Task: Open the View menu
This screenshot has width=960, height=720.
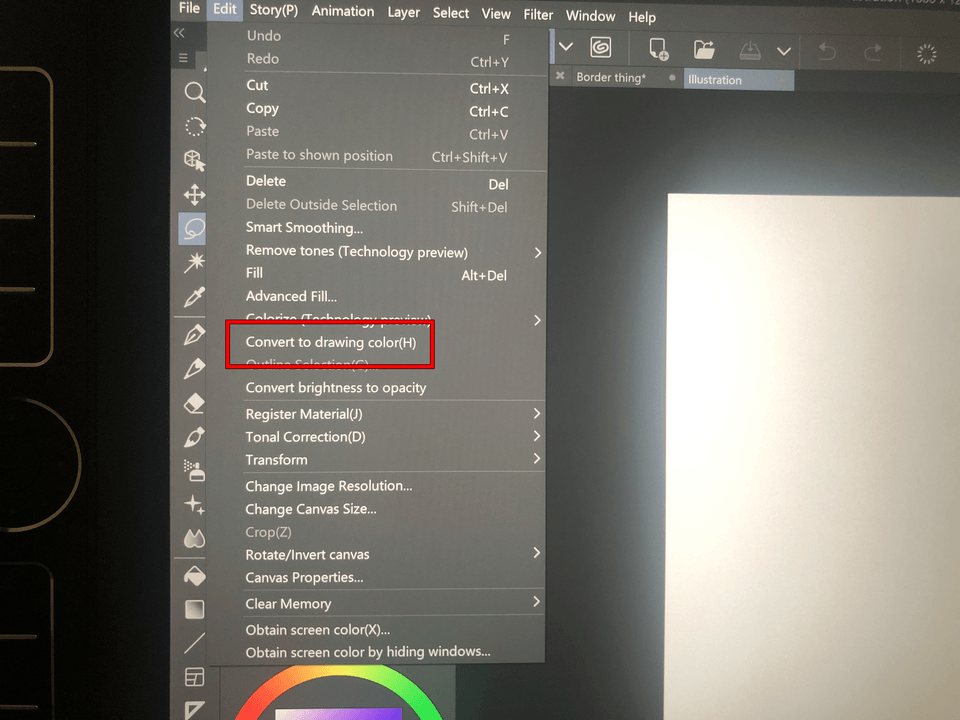Action: pos(495,14)
